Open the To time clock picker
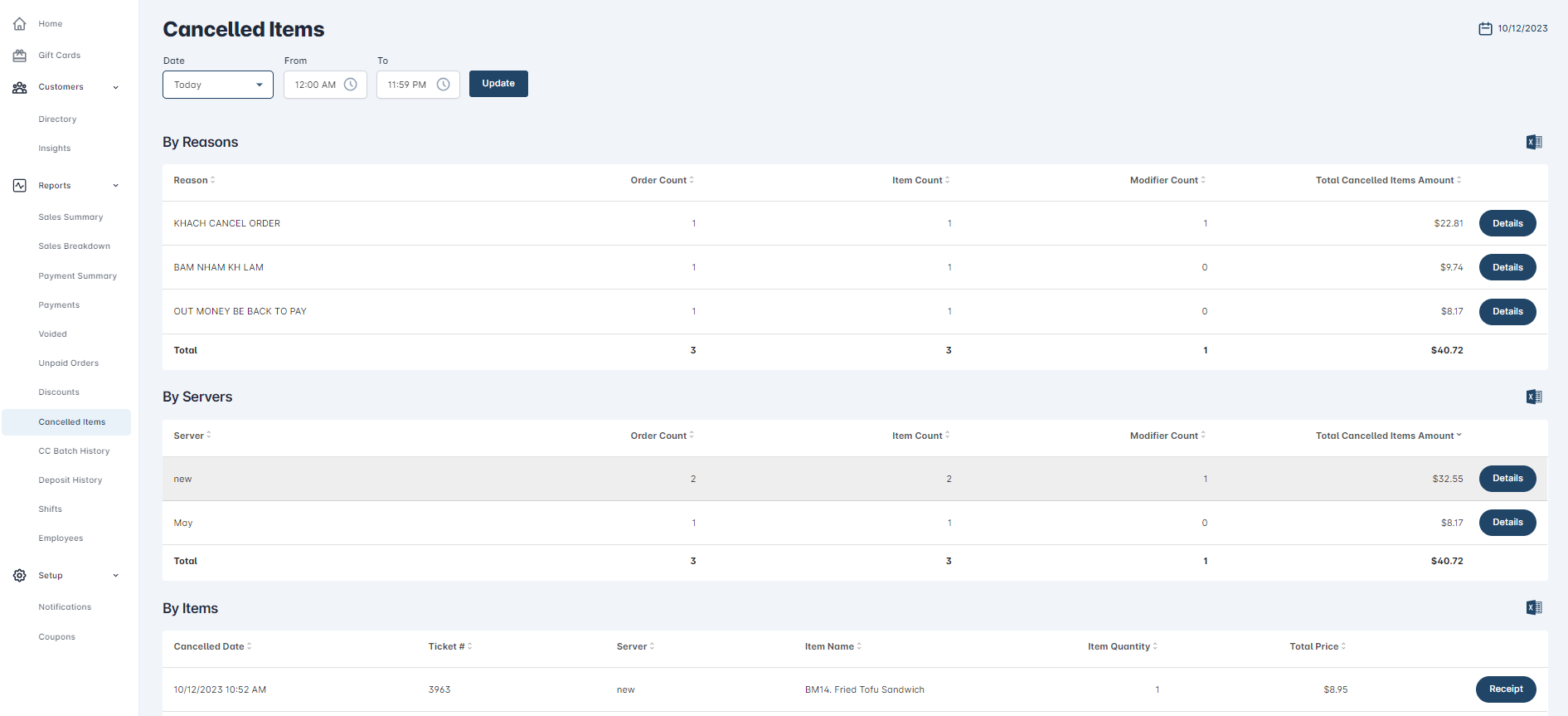The image size is (1568, 716). 444,85
